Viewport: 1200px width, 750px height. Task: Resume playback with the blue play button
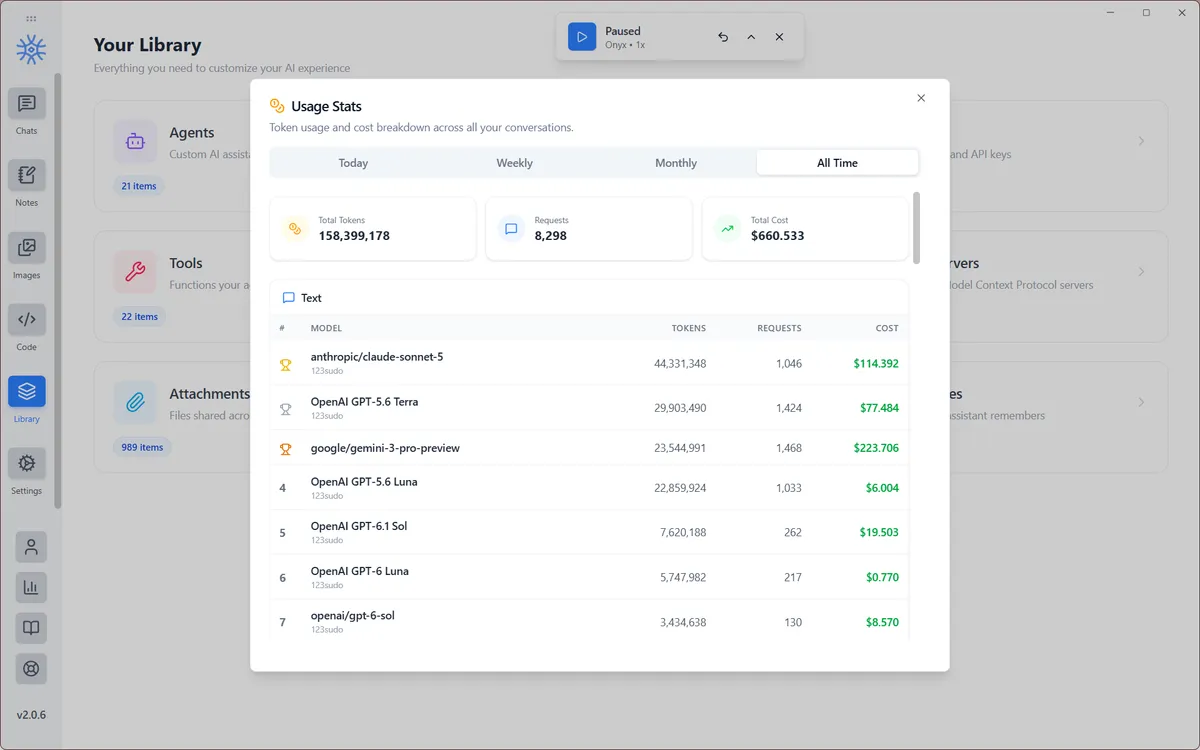click(x=582, y=37)
